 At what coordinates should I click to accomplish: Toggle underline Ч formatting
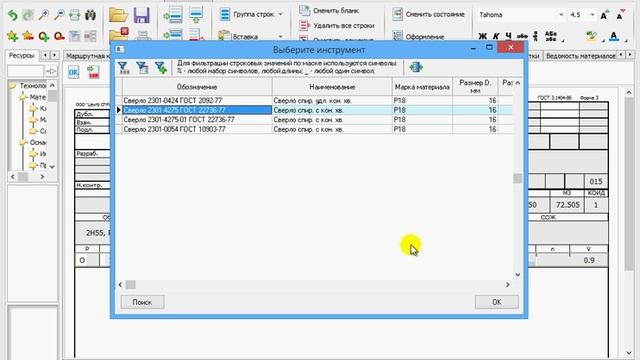pyautogui.click(x=508, y=36)
